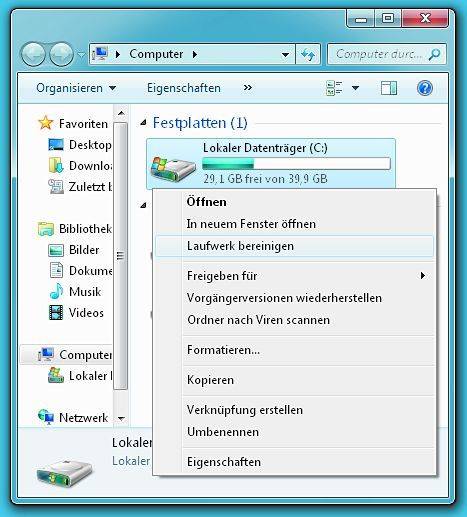This screenshot has height=517, width=467.
Task: Open the Musik library
Action: click(85, 292)
